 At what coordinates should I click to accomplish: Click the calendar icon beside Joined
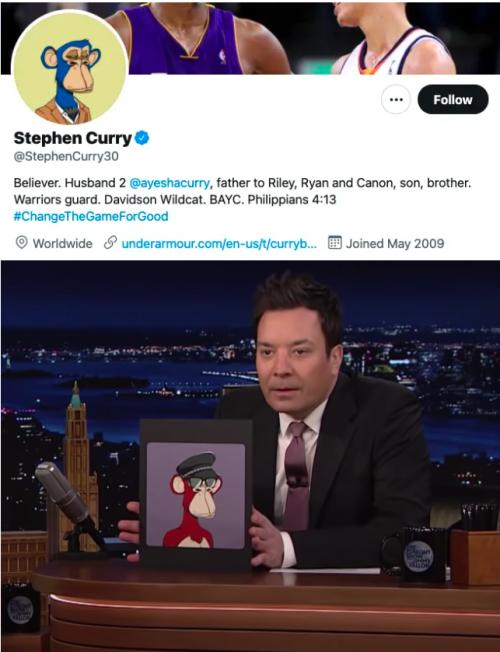click(x=335, y=242)
